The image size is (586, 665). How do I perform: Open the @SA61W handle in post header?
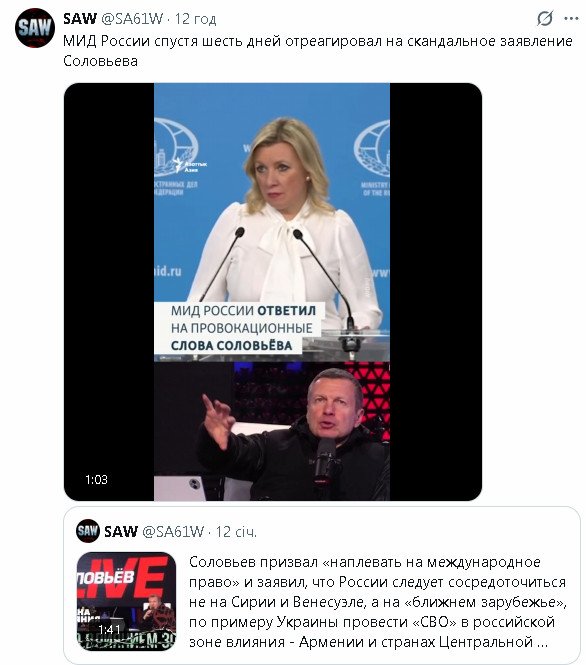click(132, 19)
